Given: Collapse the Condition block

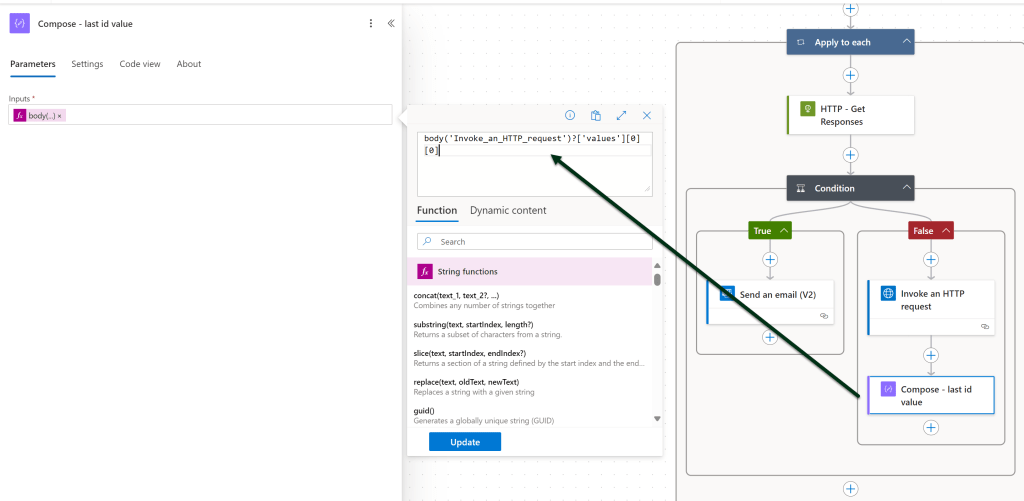Looking at the screenshot, I should [906, 188].
